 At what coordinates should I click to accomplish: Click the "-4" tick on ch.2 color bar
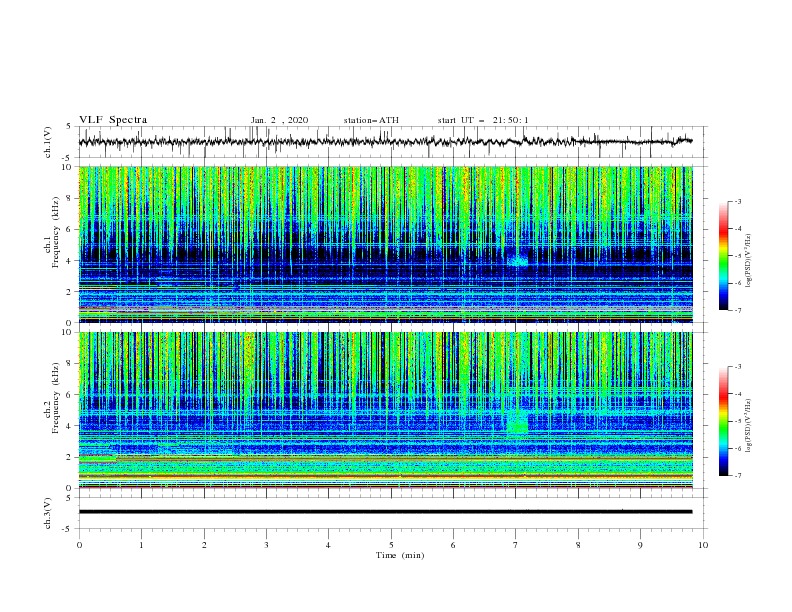[737, 394]
